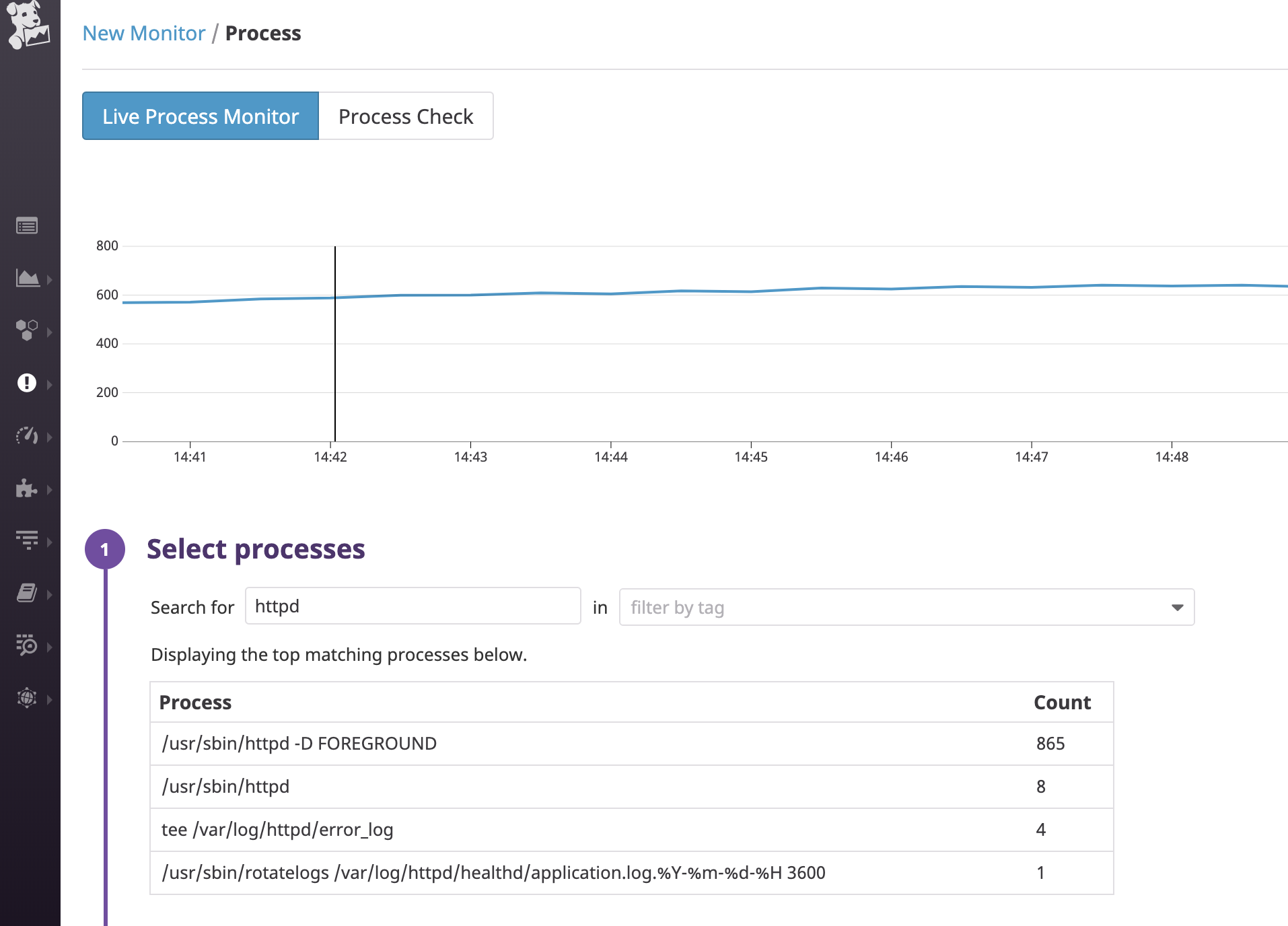Image resolution: width=1288 pixels, height=926 pixels.
Task: Expand the Monitors sidebar submenu chevron
Action: coord(50,385)
